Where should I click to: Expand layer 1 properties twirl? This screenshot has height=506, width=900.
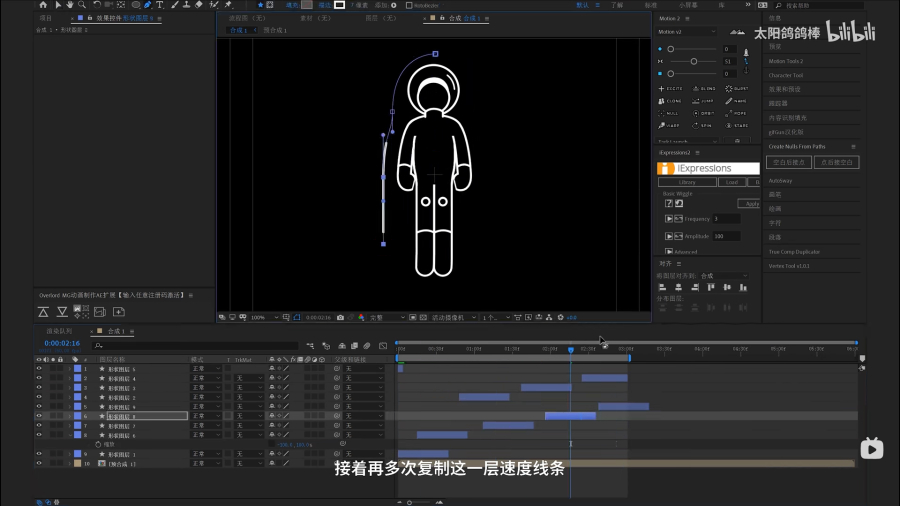pyautogui.click(x=70, y=369)
